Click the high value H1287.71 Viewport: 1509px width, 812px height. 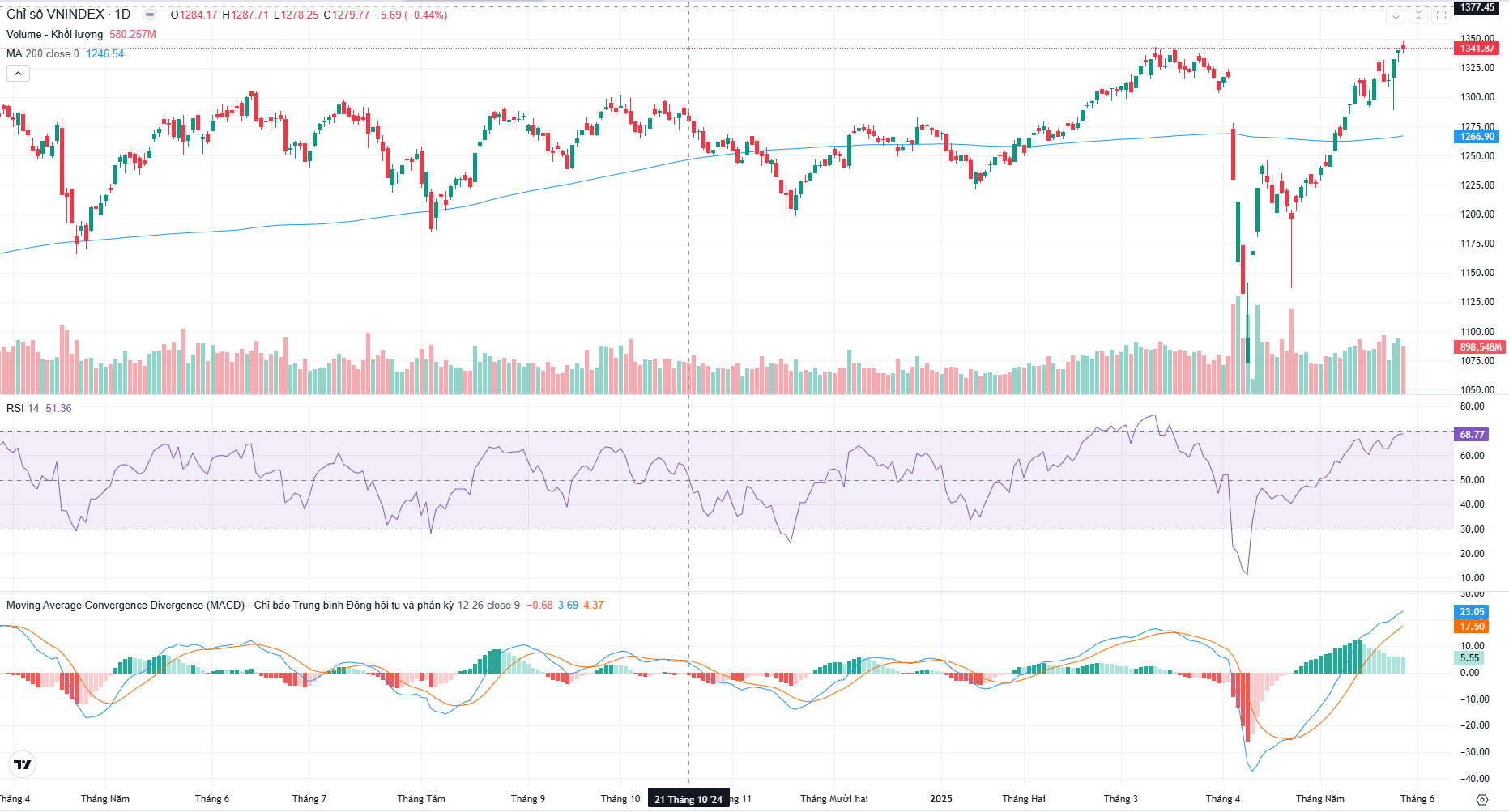245,15
